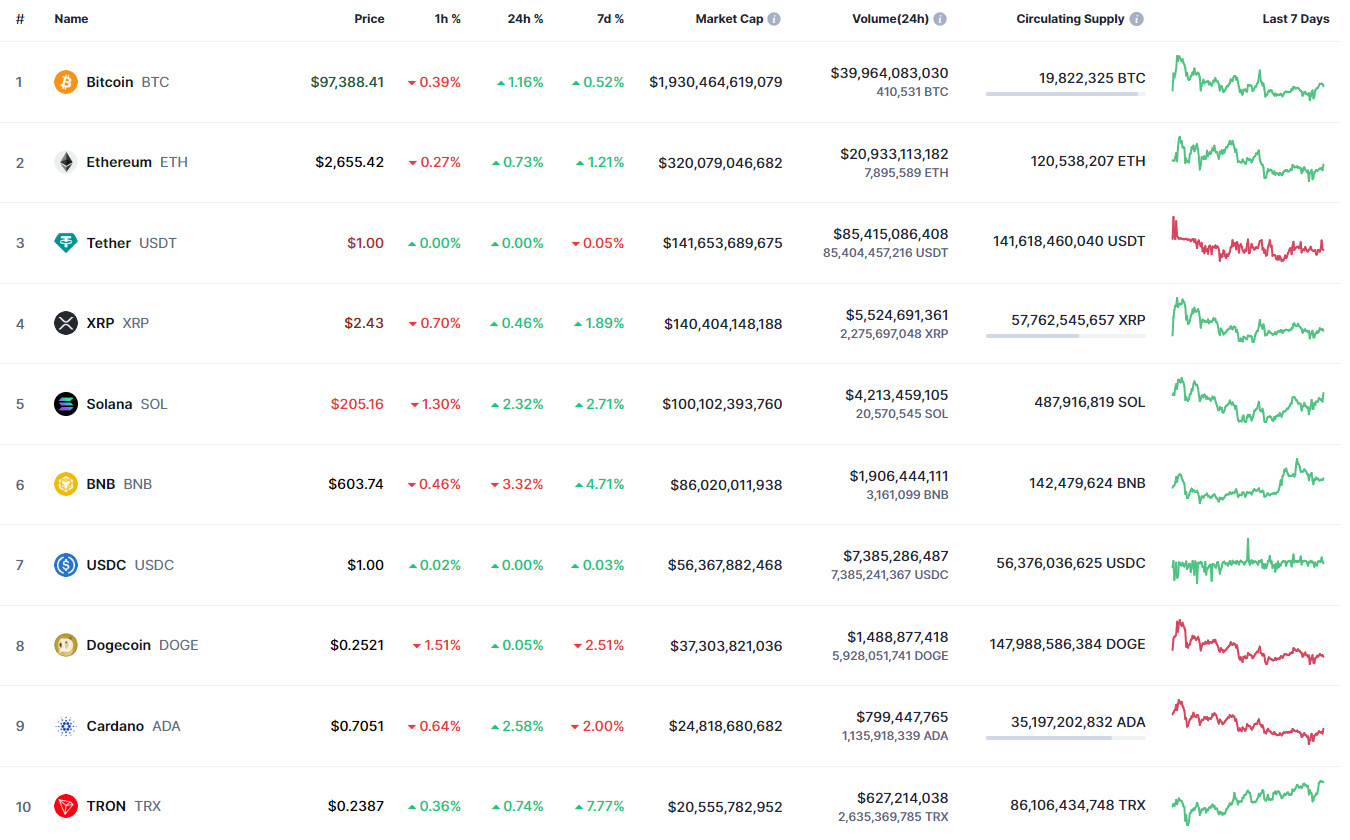
Task: Sort the table by Price column
Action: 369,19
